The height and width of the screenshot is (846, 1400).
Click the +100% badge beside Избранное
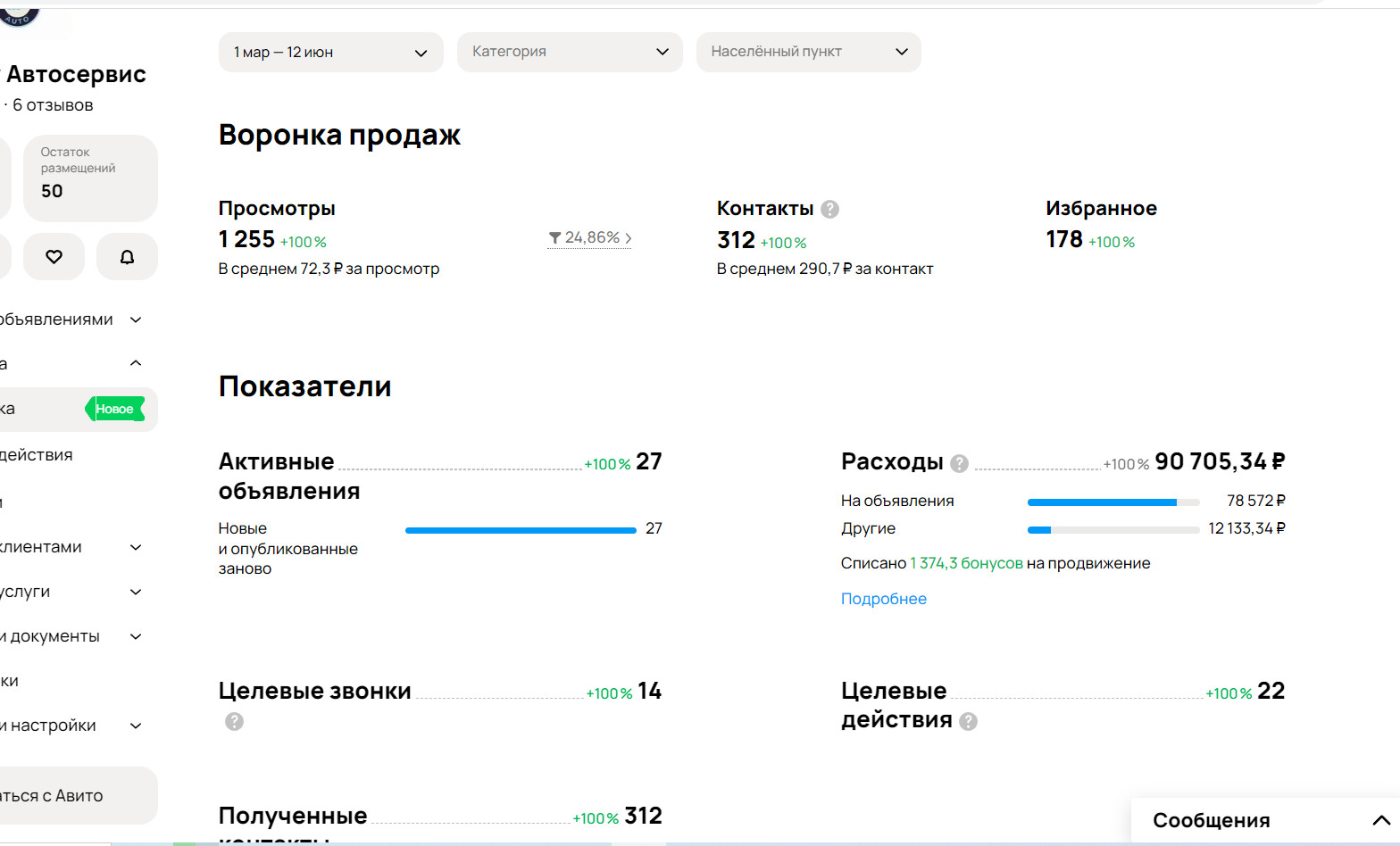(x=1112, y=242)
